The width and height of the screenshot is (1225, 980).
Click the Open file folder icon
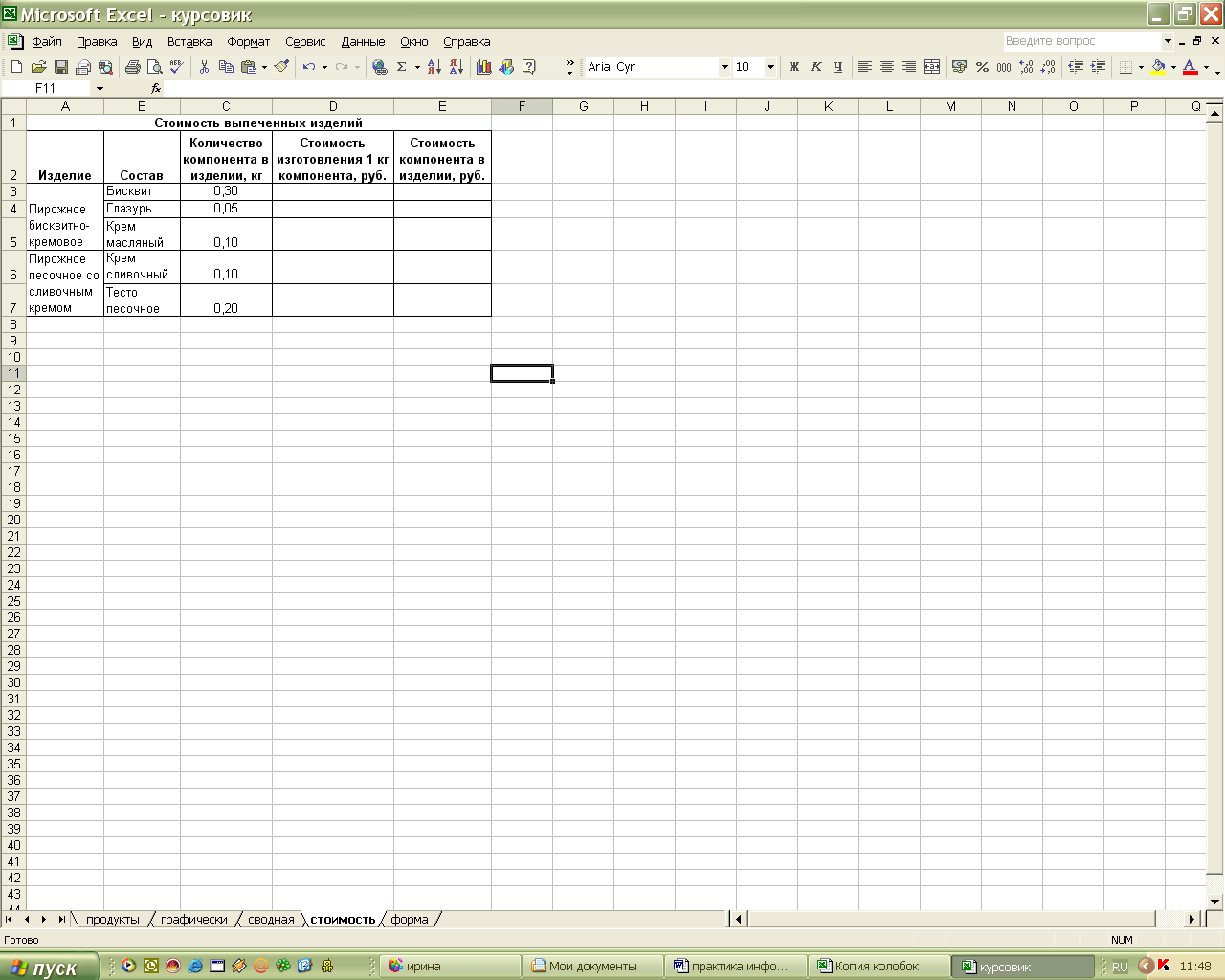coord(38,67)
